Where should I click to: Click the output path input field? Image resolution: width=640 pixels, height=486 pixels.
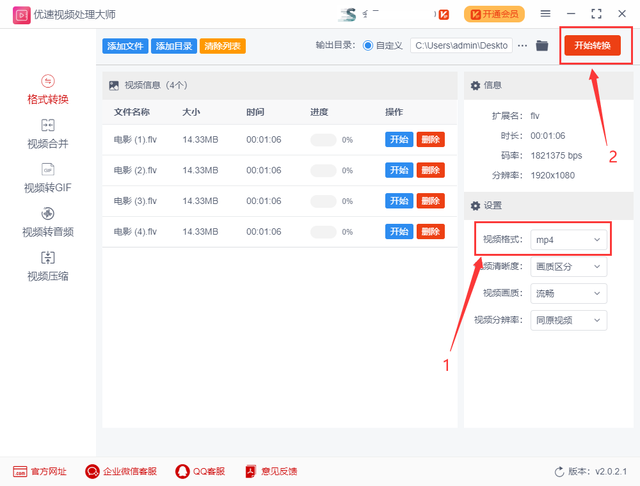pyautogui.click(x=461, y=45)
